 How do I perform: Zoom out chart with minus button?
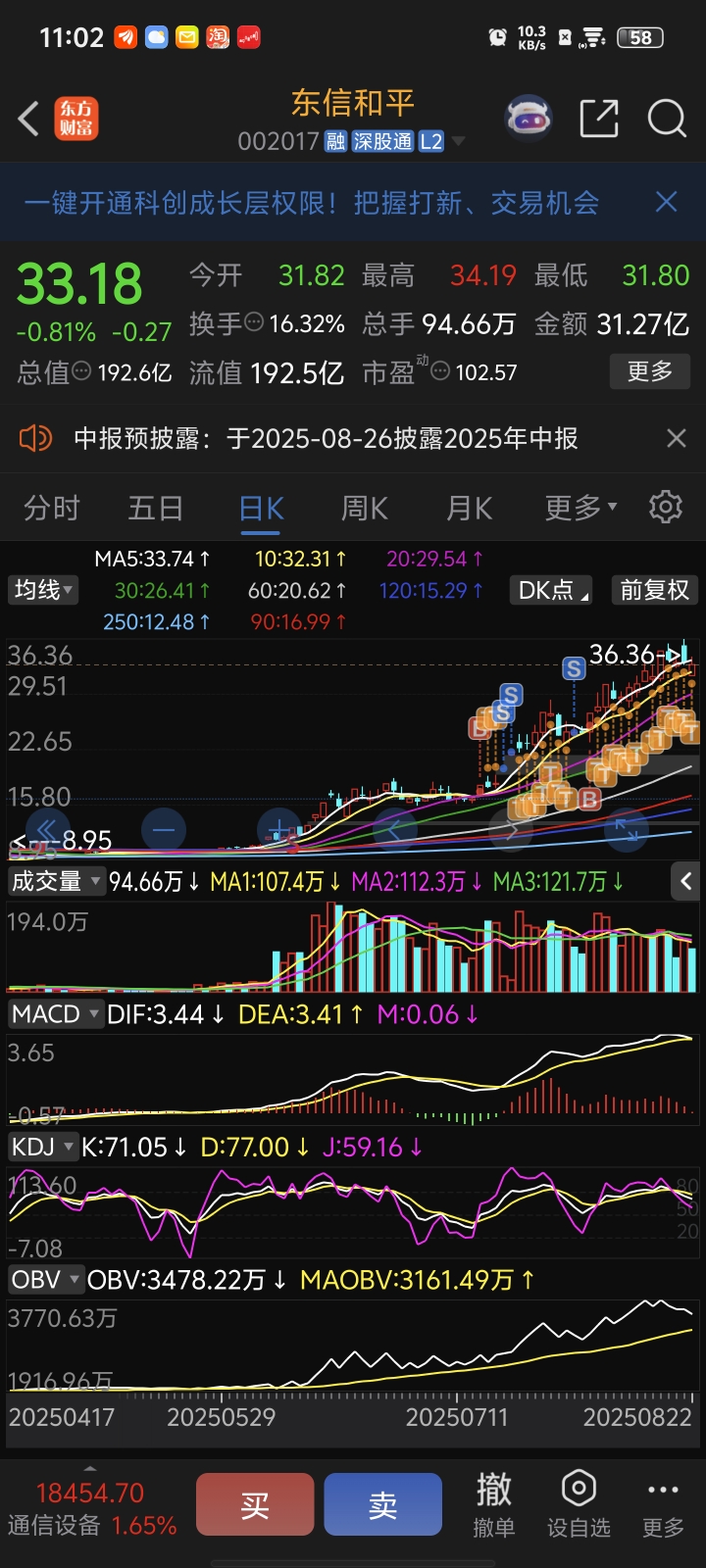click(x=164, y=830)
